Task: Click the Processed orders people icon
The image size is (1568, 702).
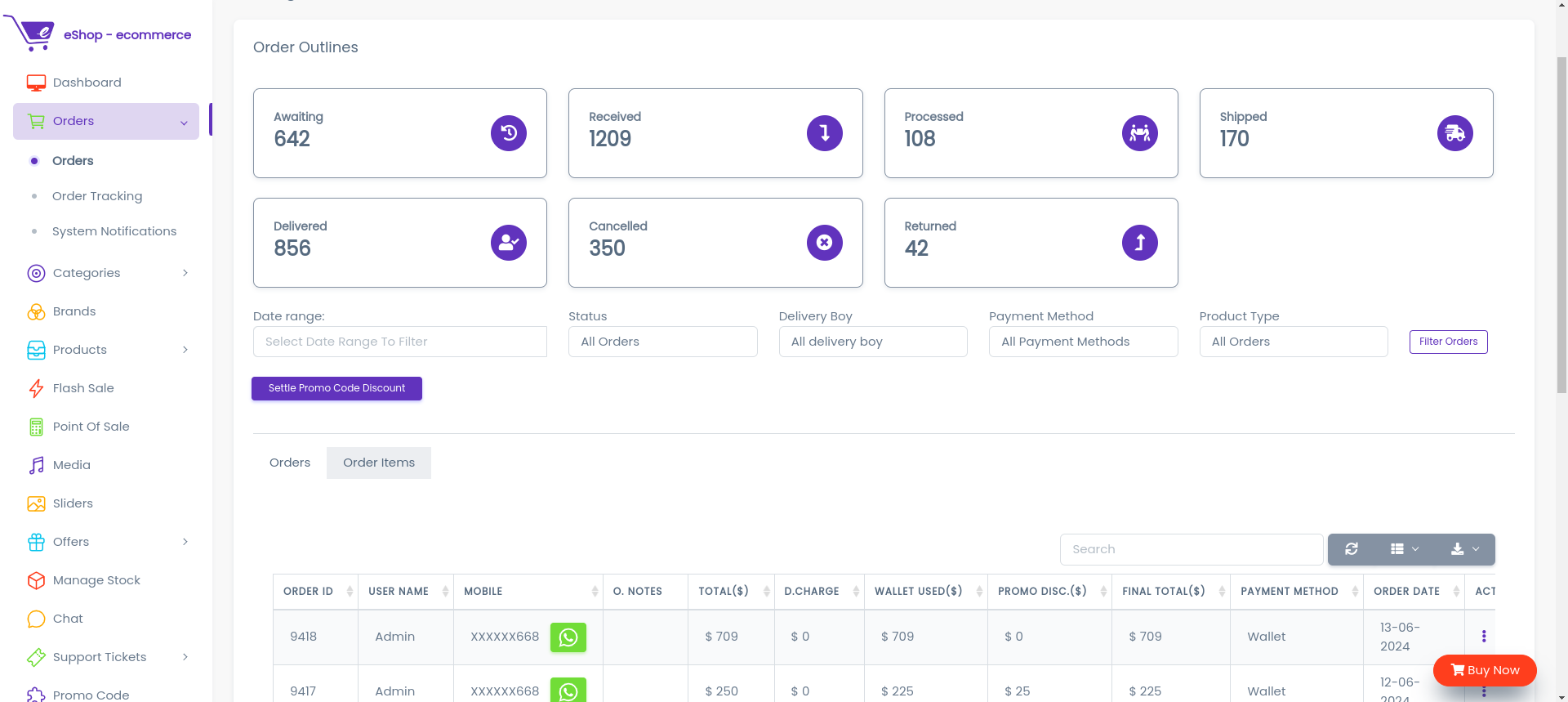Action: click(x=1139, y=133)
